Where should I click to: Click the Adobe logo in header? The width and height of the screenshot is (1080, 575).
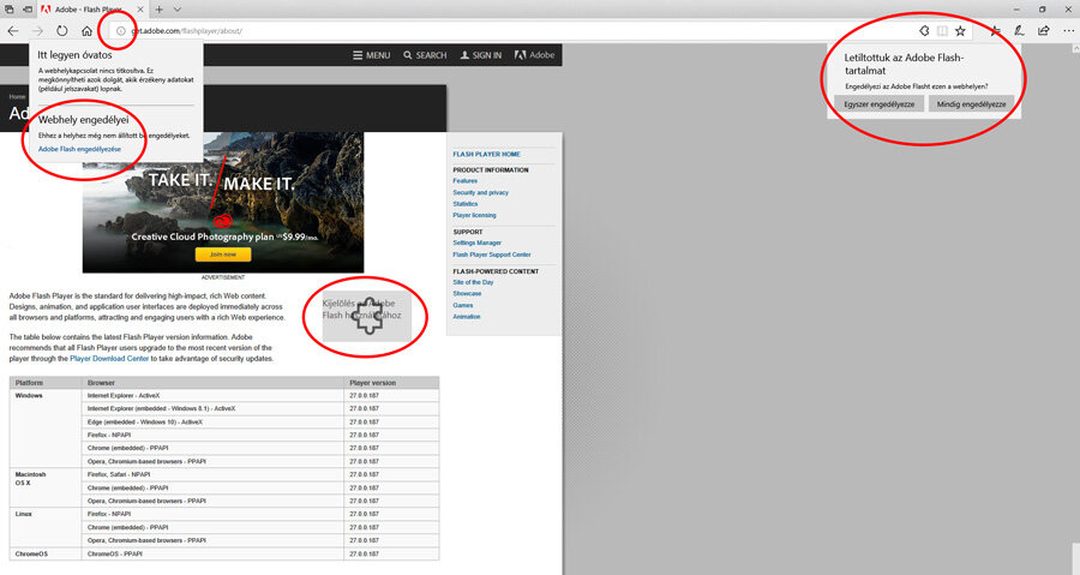(x=534, y=55)
